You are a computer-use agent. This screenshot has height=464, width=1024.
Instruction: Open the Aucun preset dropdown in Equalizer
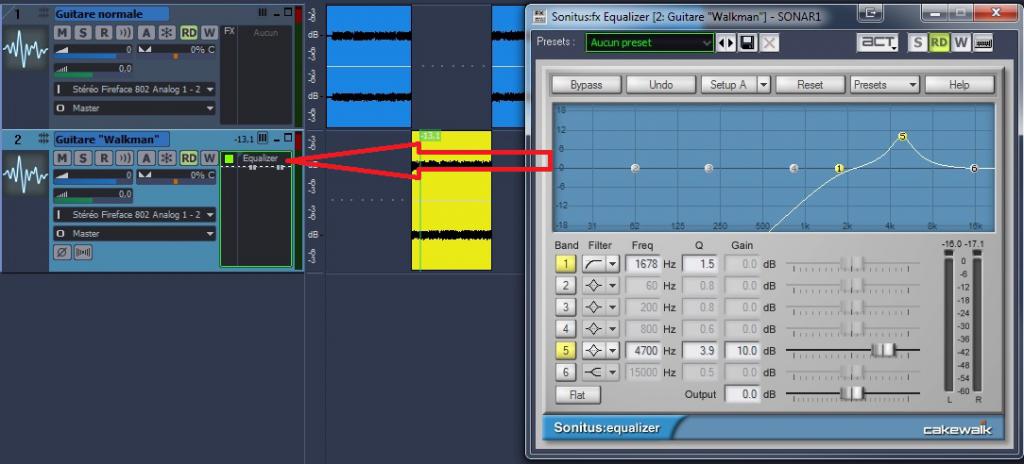click(x=650, y=43)
